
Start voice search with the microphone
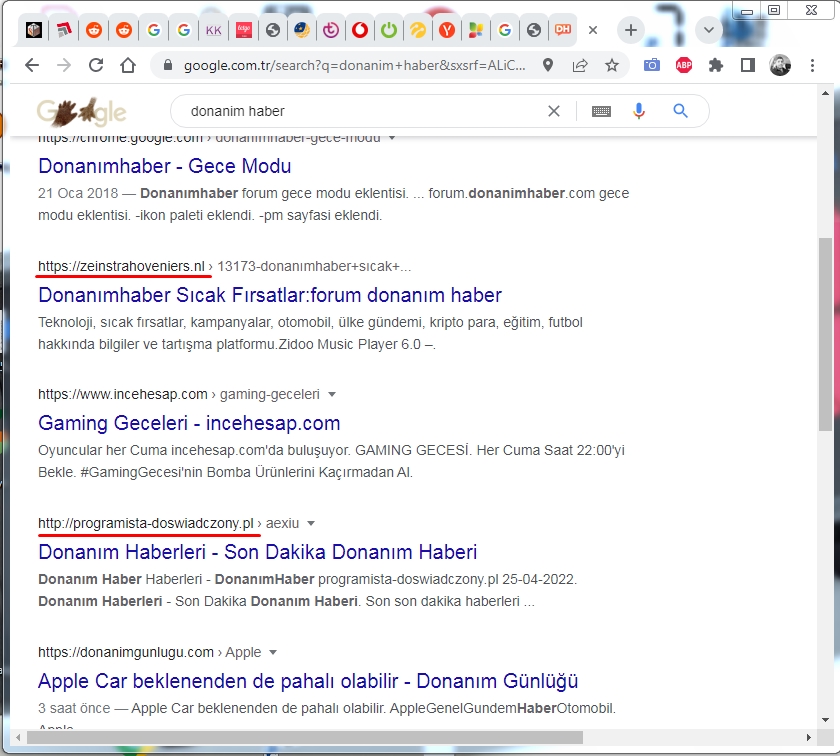pyautogui.click(x=639, y=111)
